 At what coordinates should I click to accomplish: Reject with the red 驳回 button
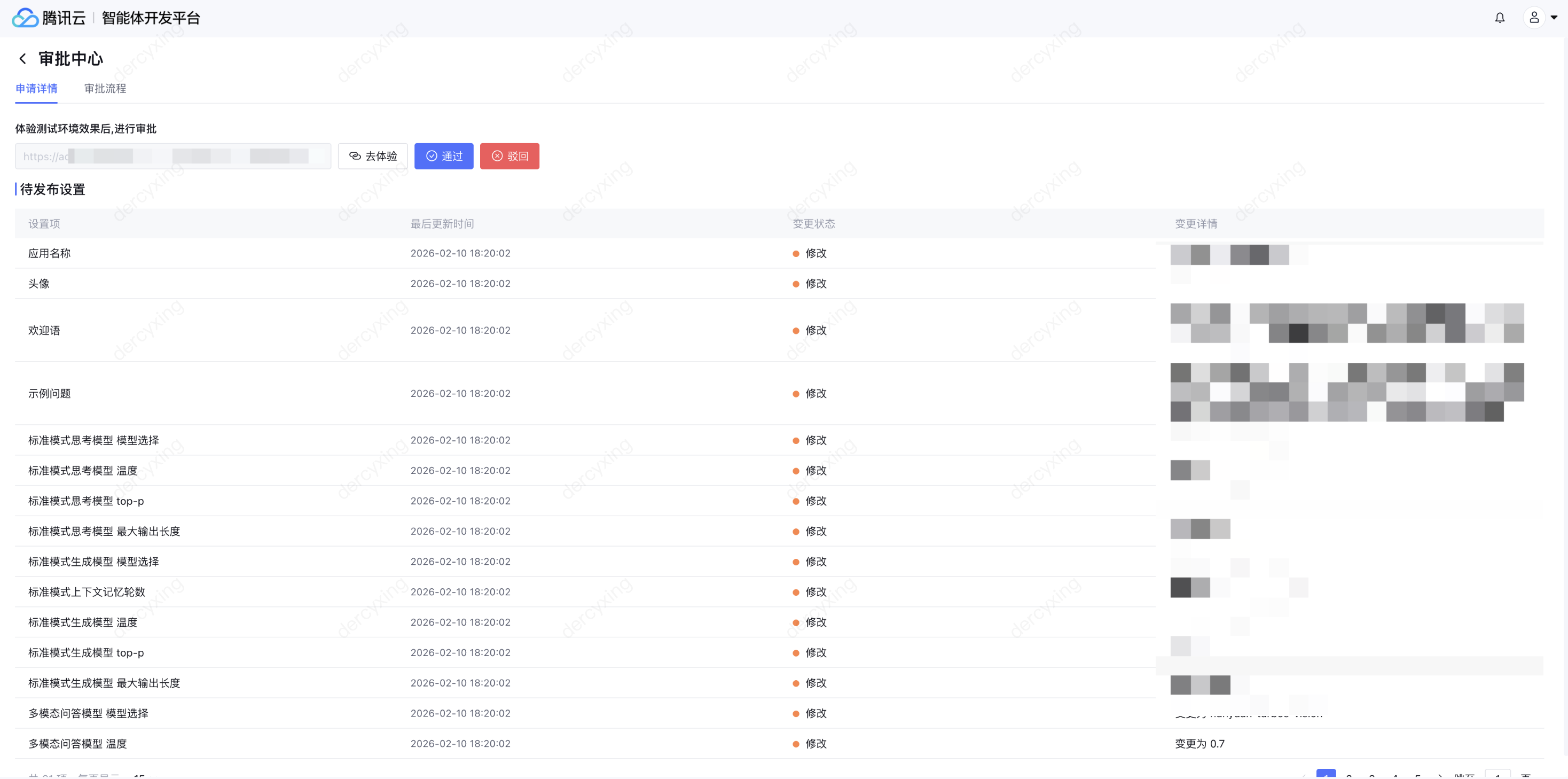(509, 157)
